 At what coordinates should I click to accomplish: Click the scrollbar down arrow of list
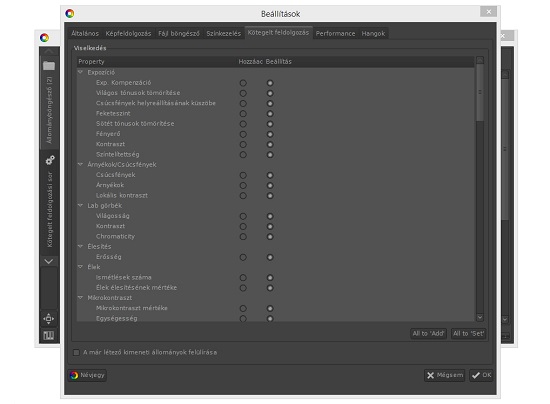(480, 318)
